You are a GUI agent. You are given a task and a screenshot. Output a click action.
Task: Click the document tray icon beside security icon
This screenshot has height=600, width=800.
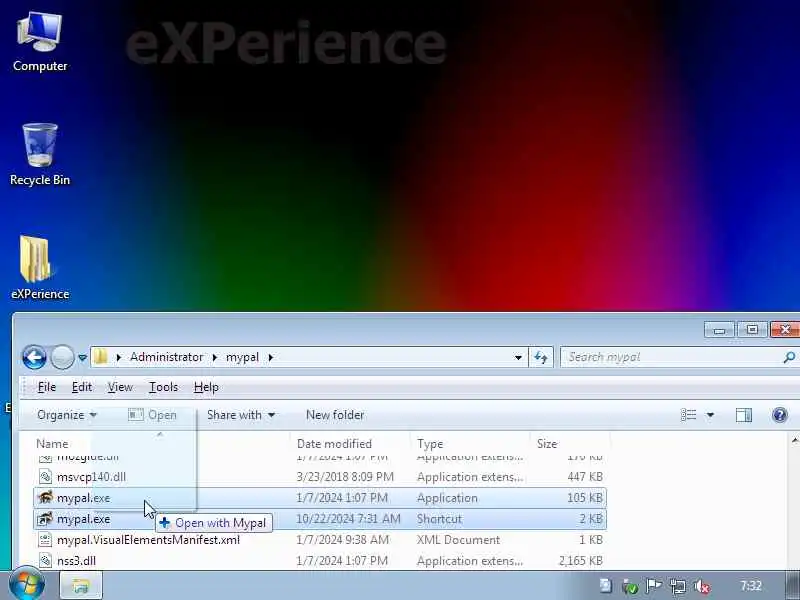coord(606,586)
